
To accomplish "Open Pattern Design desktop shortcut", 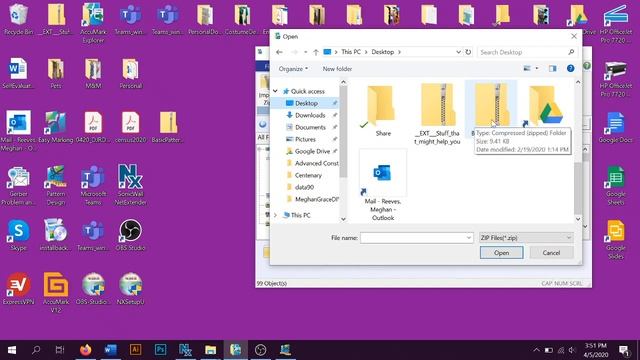I will 56,186.
